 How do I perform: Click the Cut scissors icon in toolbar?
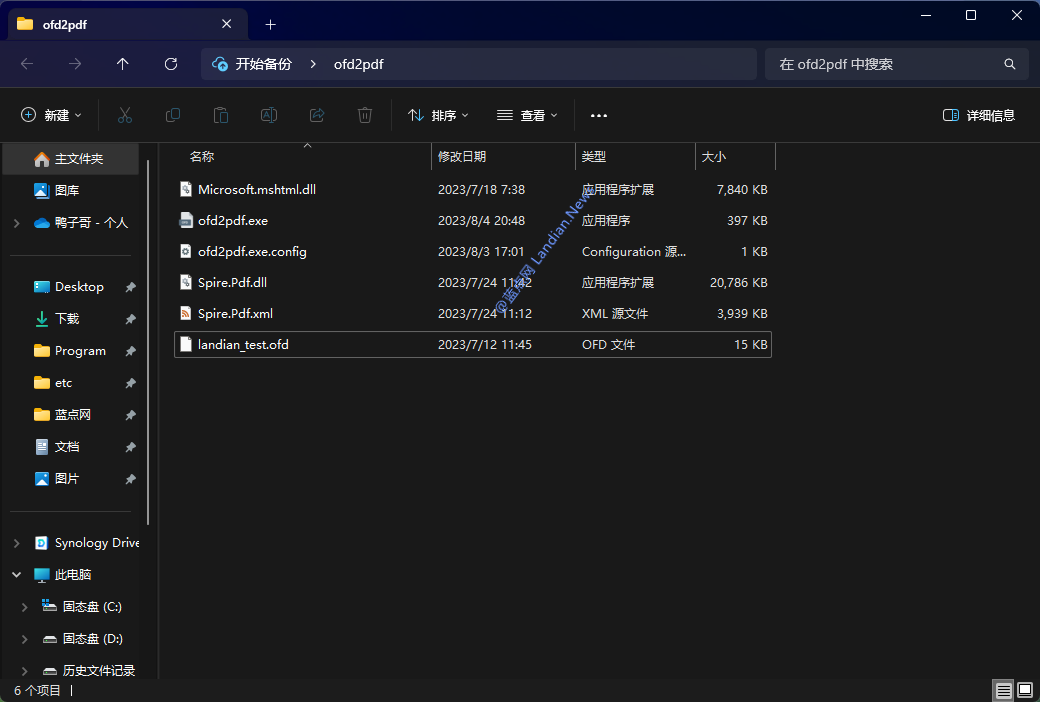[125, 115]
